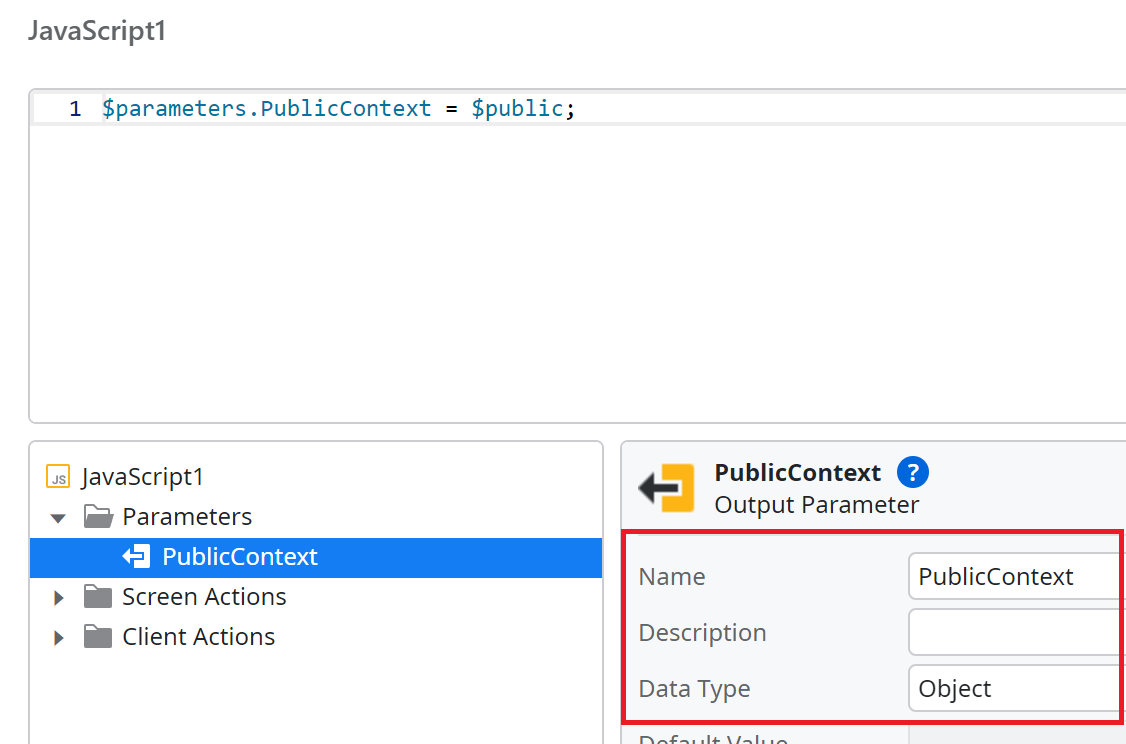
Task: Click the JS icon next to JavaScript1
Action: 58,477
